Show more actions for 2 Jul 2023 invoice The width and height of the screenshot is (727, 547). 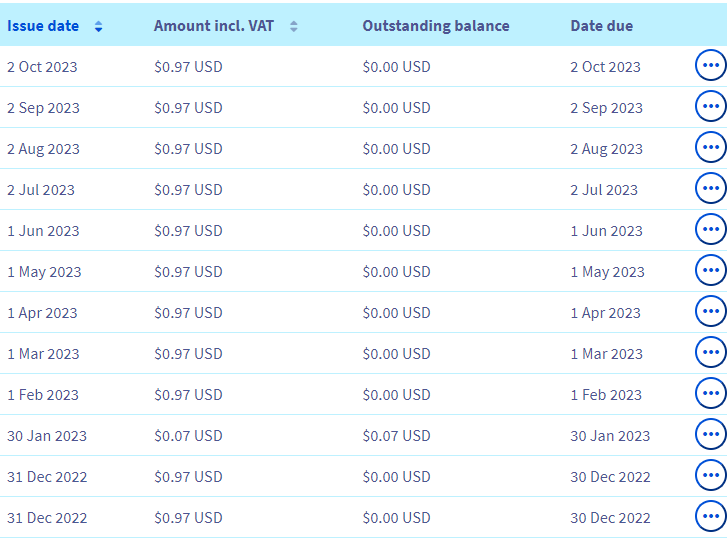click(x=710, y=188)
